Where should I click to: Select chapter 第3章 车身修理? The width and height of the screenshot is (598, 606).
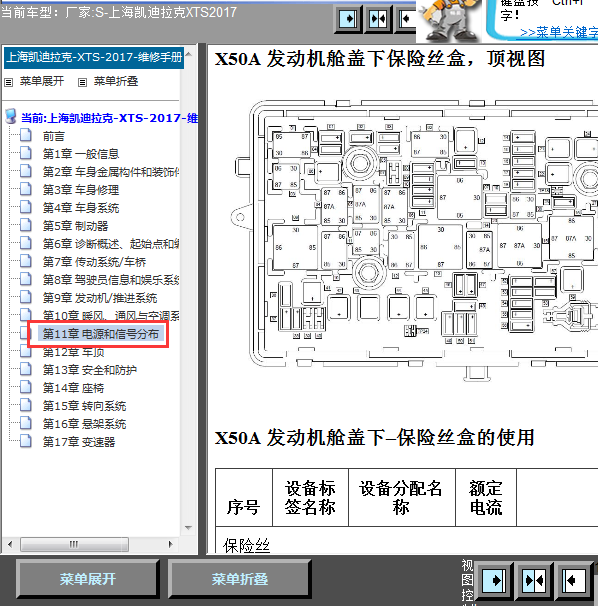pyautogui.click(x=81, y=190)
